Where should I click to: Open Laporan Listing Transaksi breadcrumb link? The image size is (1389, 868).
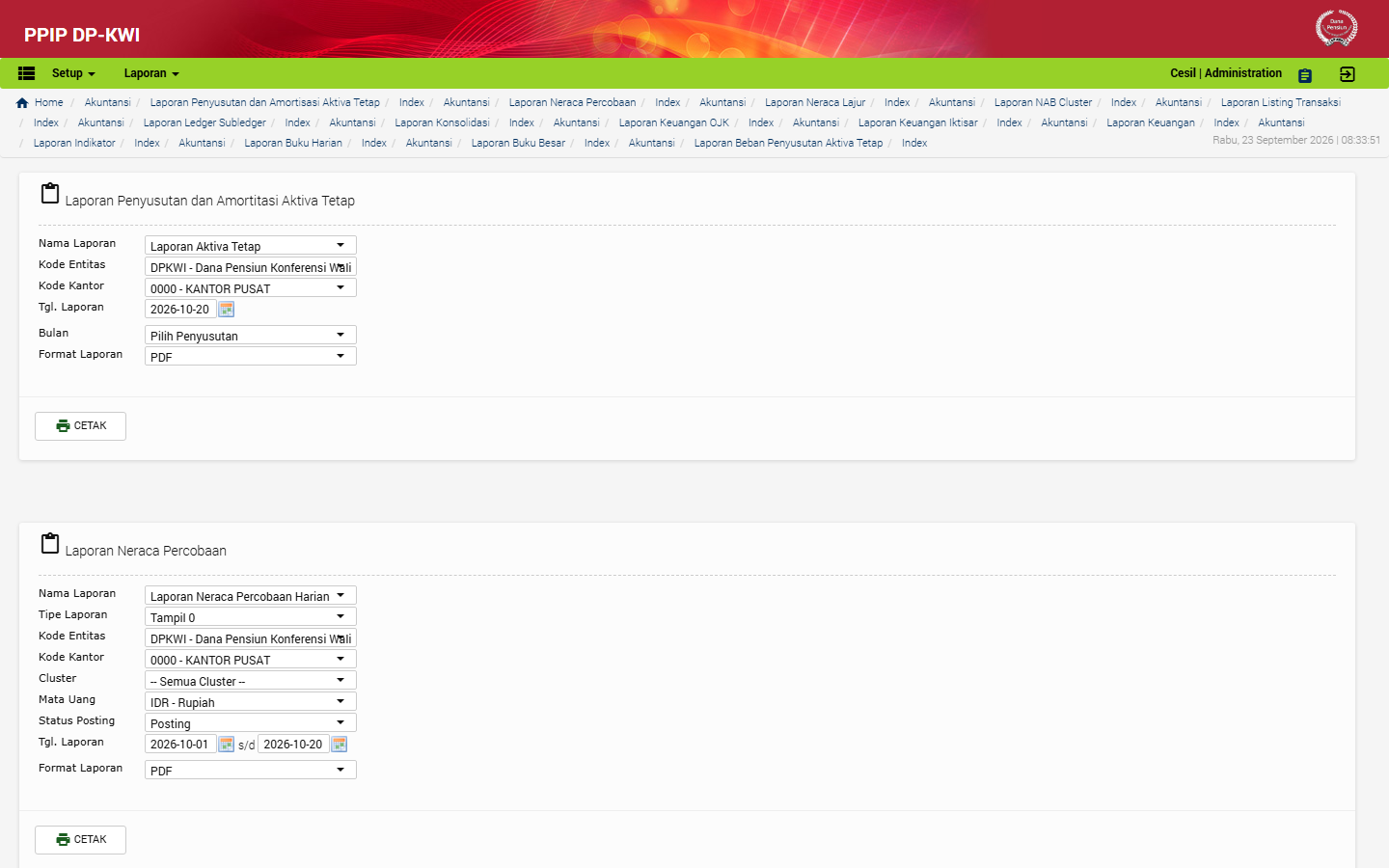coord(1281,102)
